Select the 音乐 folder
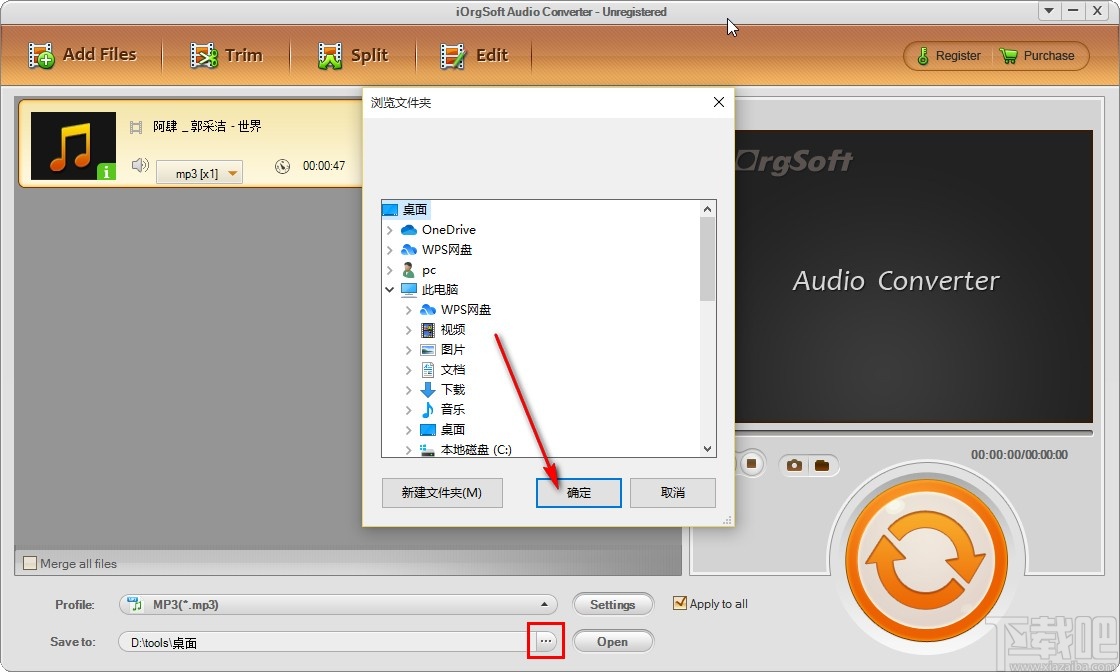The height and width of the screenshot is (672, 1120). tap(452, 409)
